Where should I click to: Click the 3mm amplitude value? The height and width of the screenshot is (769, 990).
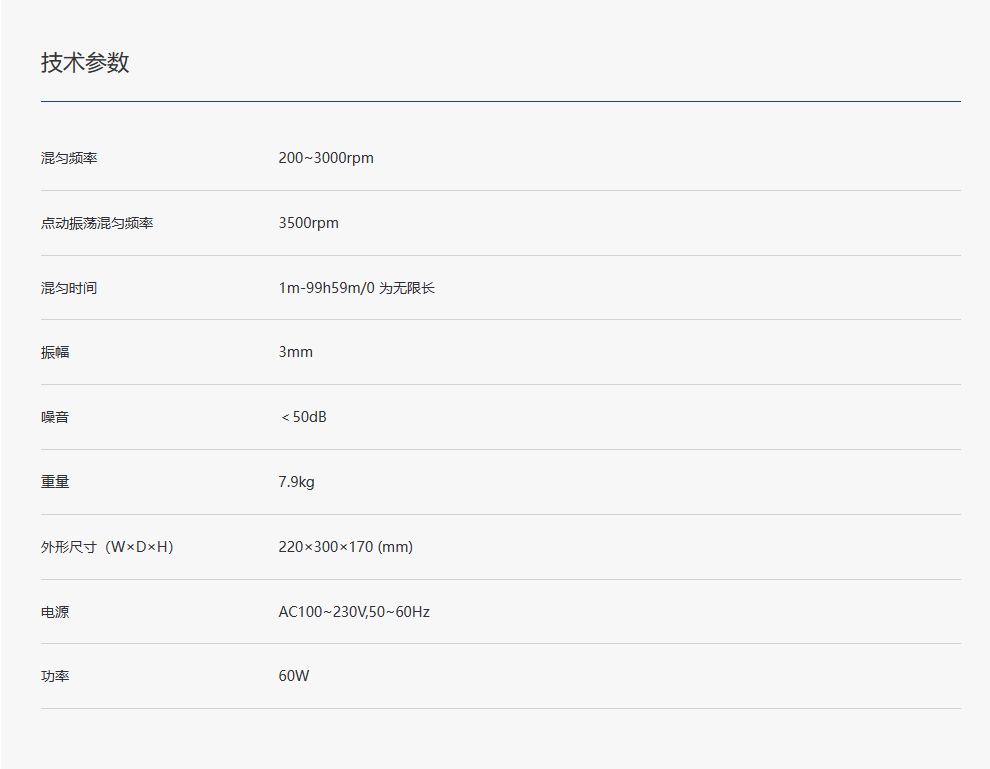pos(295,352)
